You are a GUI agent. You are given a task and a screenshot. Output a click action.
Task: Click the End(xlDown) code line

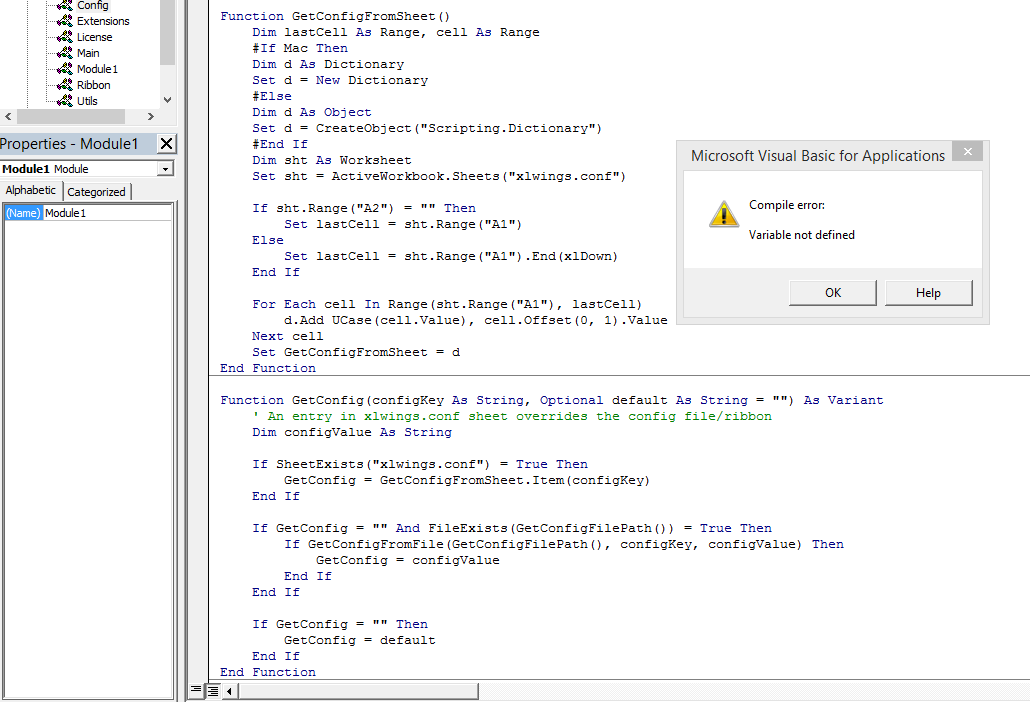pyautogui.click(x=451, y=256)
